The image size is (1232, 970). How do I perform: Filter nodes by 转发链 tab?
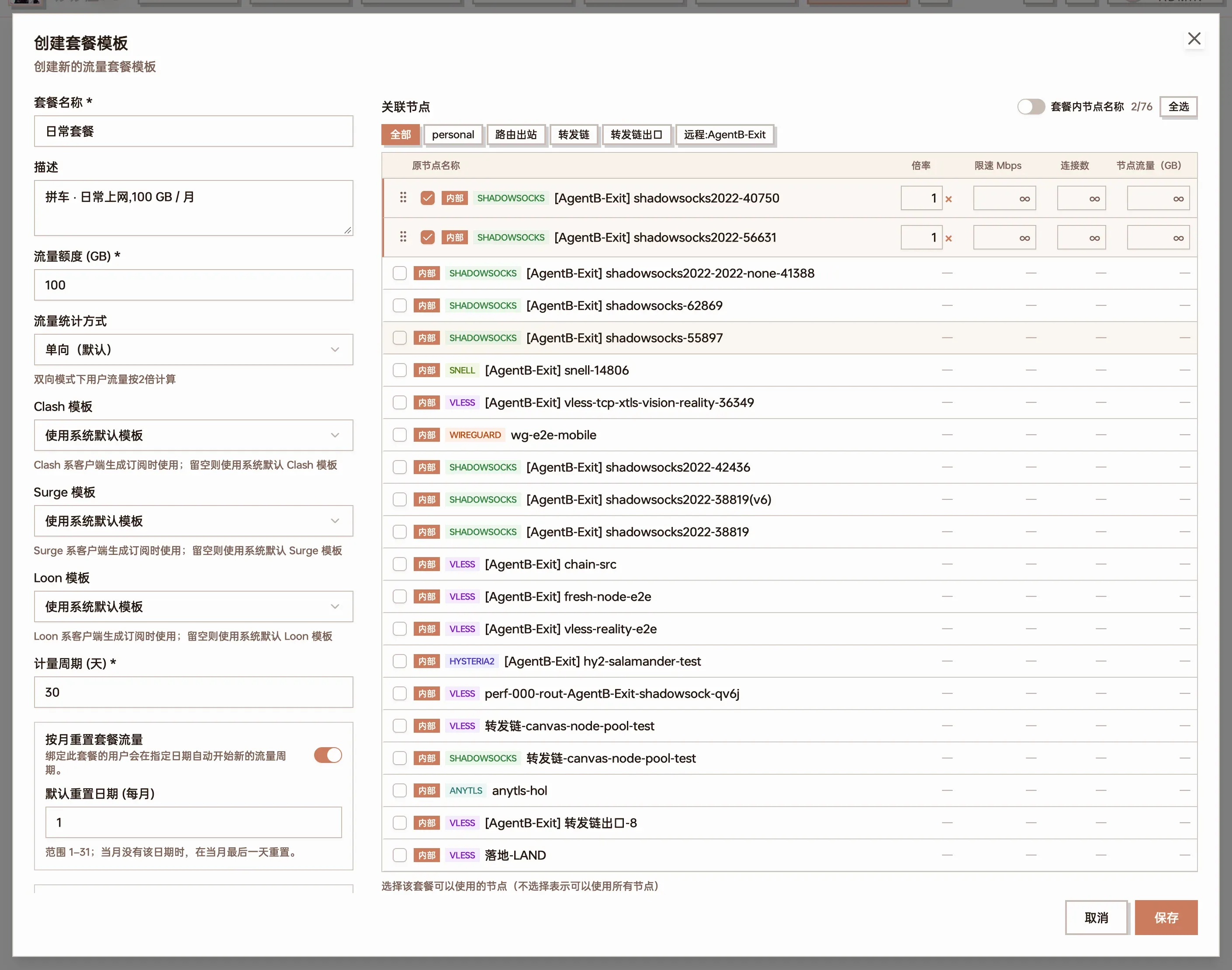[574, 135]
